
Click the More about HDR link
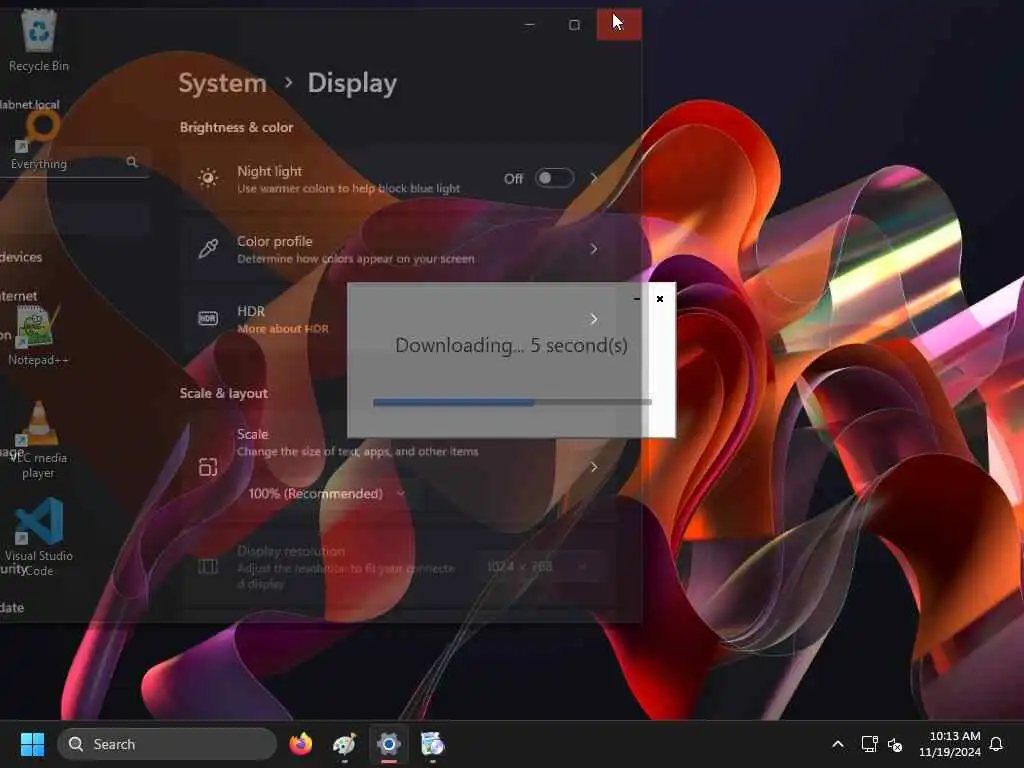coord(283,328)
